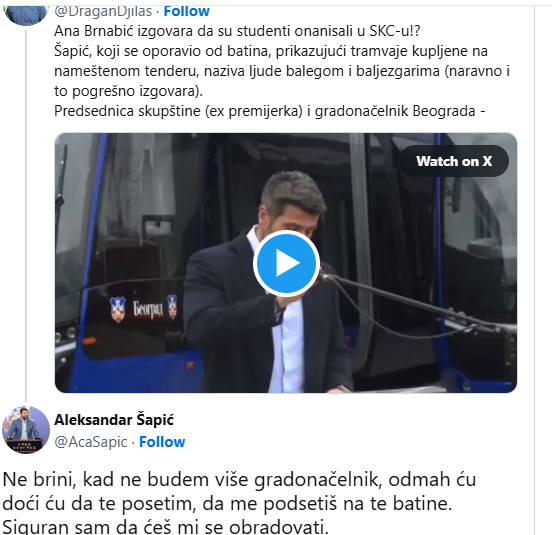552x535 pixels.
Task: Click the "Predsednica skupštine (ex premijerka)" line
Action: pyautogui.click(x=270, y=111)
